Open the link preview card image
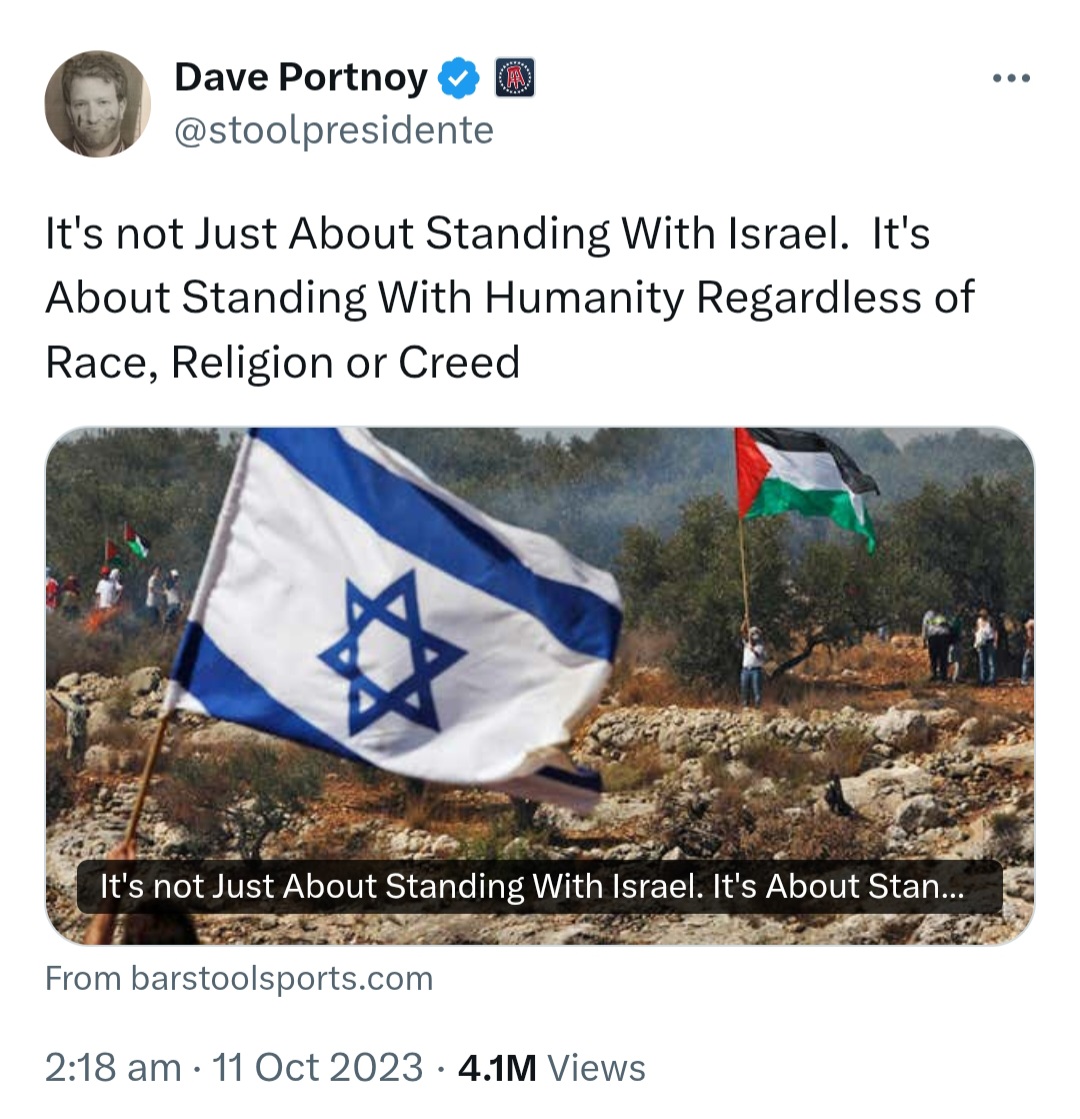 [x=540, y=686]
